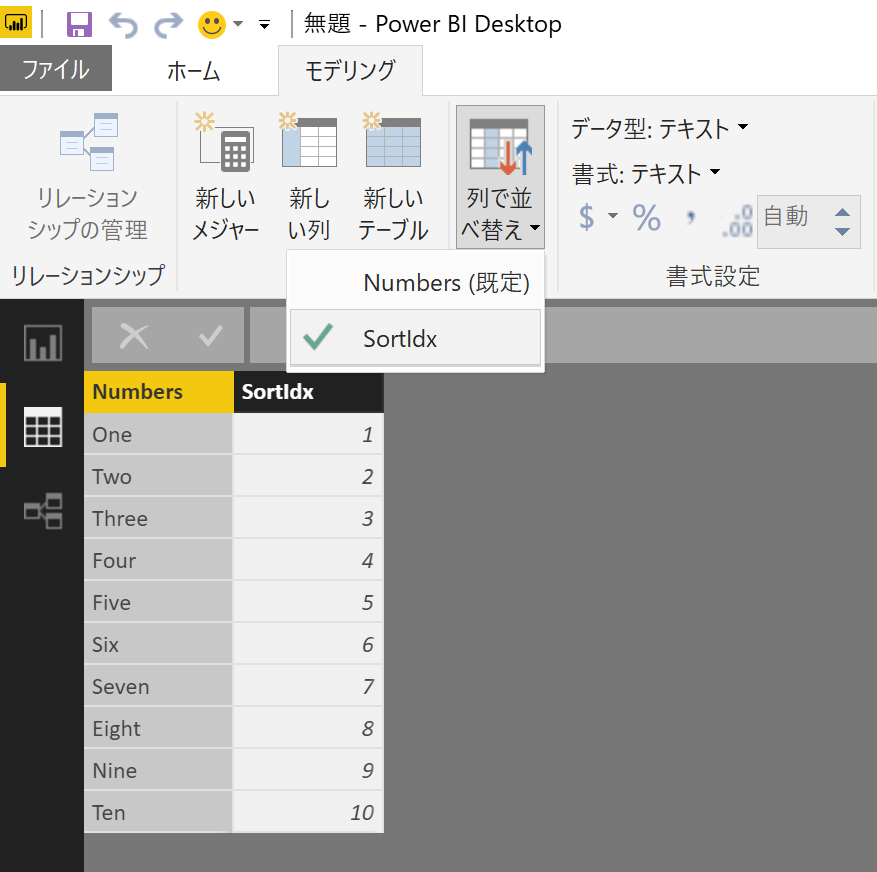
Task: Toggle the 列で並べ替え button
Action: 500,176
